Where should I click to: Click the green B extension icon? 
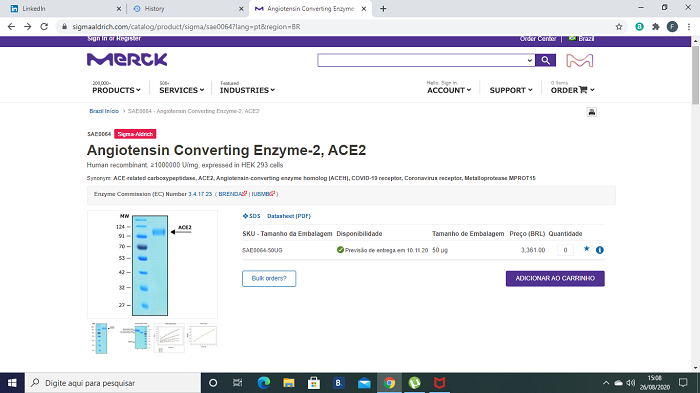(639, 27)
